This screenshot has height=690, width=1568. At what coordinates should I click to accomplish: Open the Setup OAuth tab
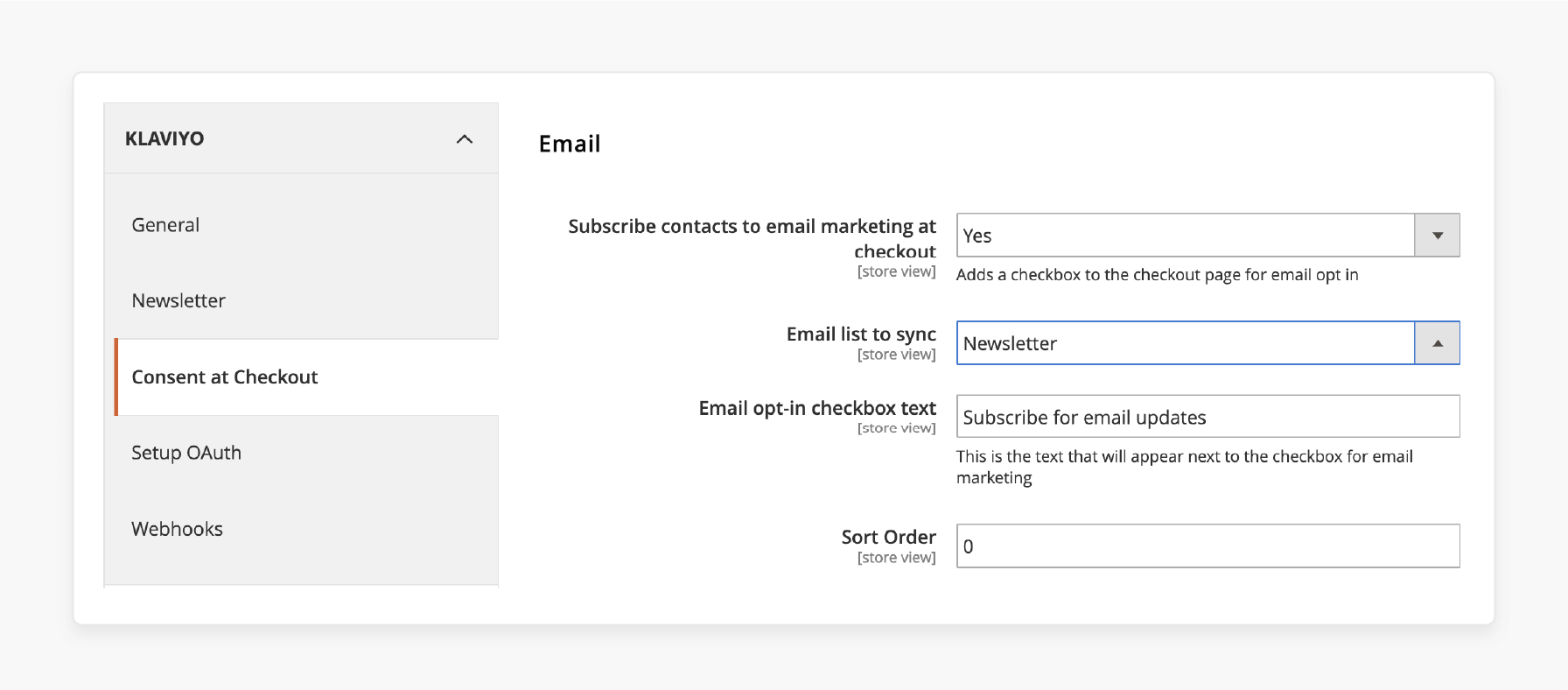186,453
